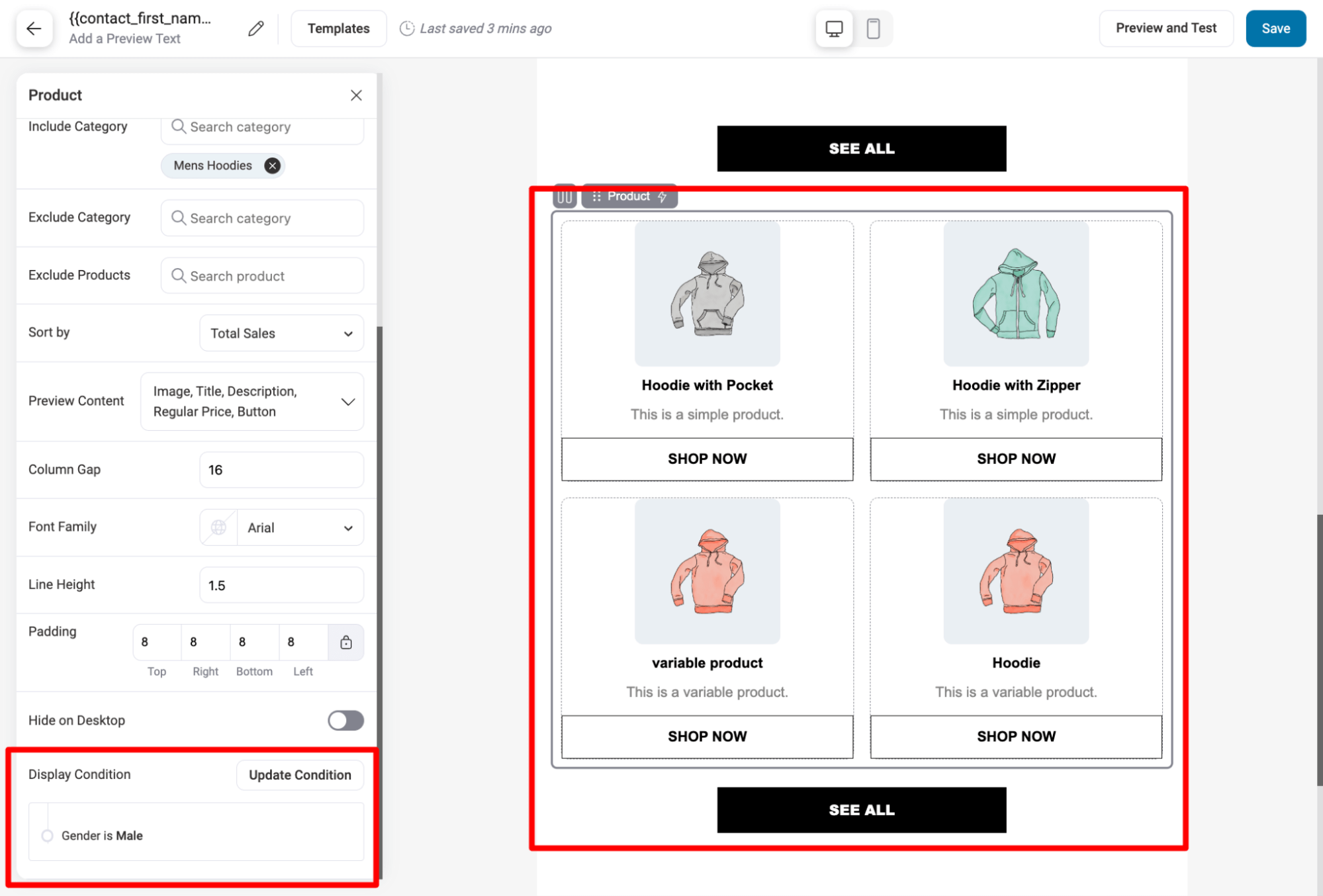
Task: Click the back arrow icon to return
Action: pyautogui.click(x=34, y=27)
